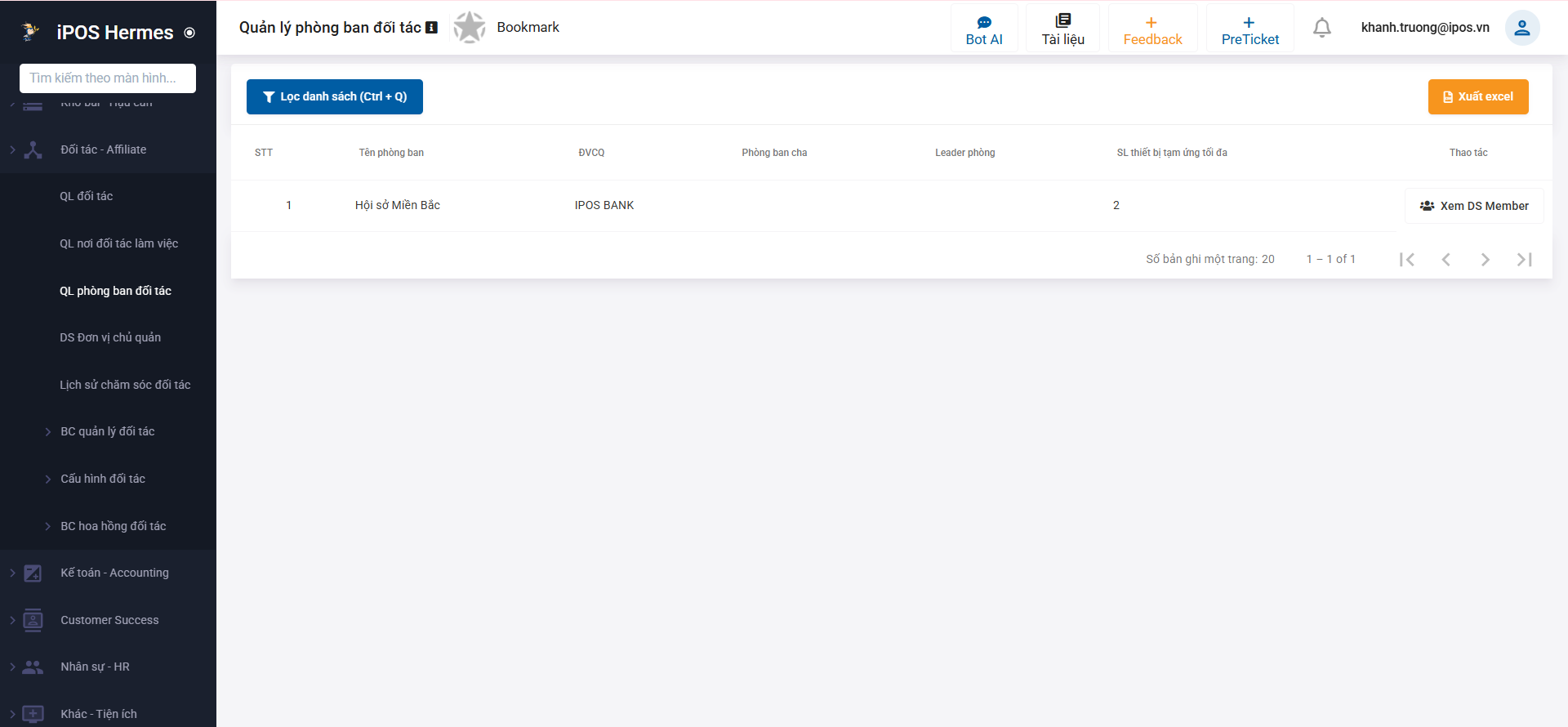The width and height of the screenshot is (1568, 727).
Task: Click the iPOS Hermes logo icon
Action: [30, 32]
